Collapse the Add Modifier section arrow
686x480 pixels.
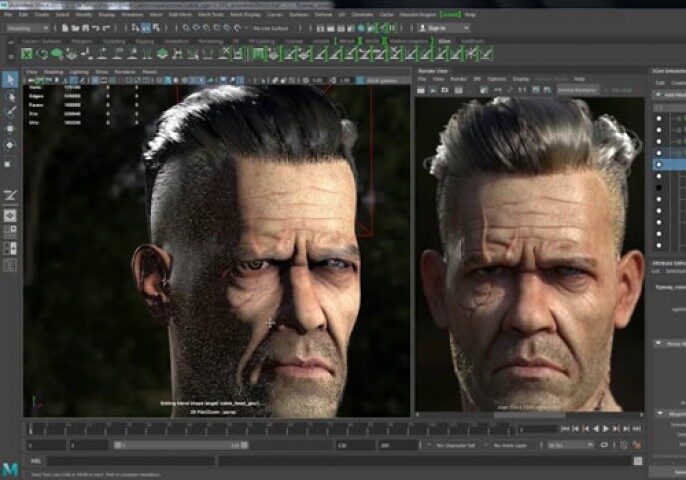click(x=658, y=95)
